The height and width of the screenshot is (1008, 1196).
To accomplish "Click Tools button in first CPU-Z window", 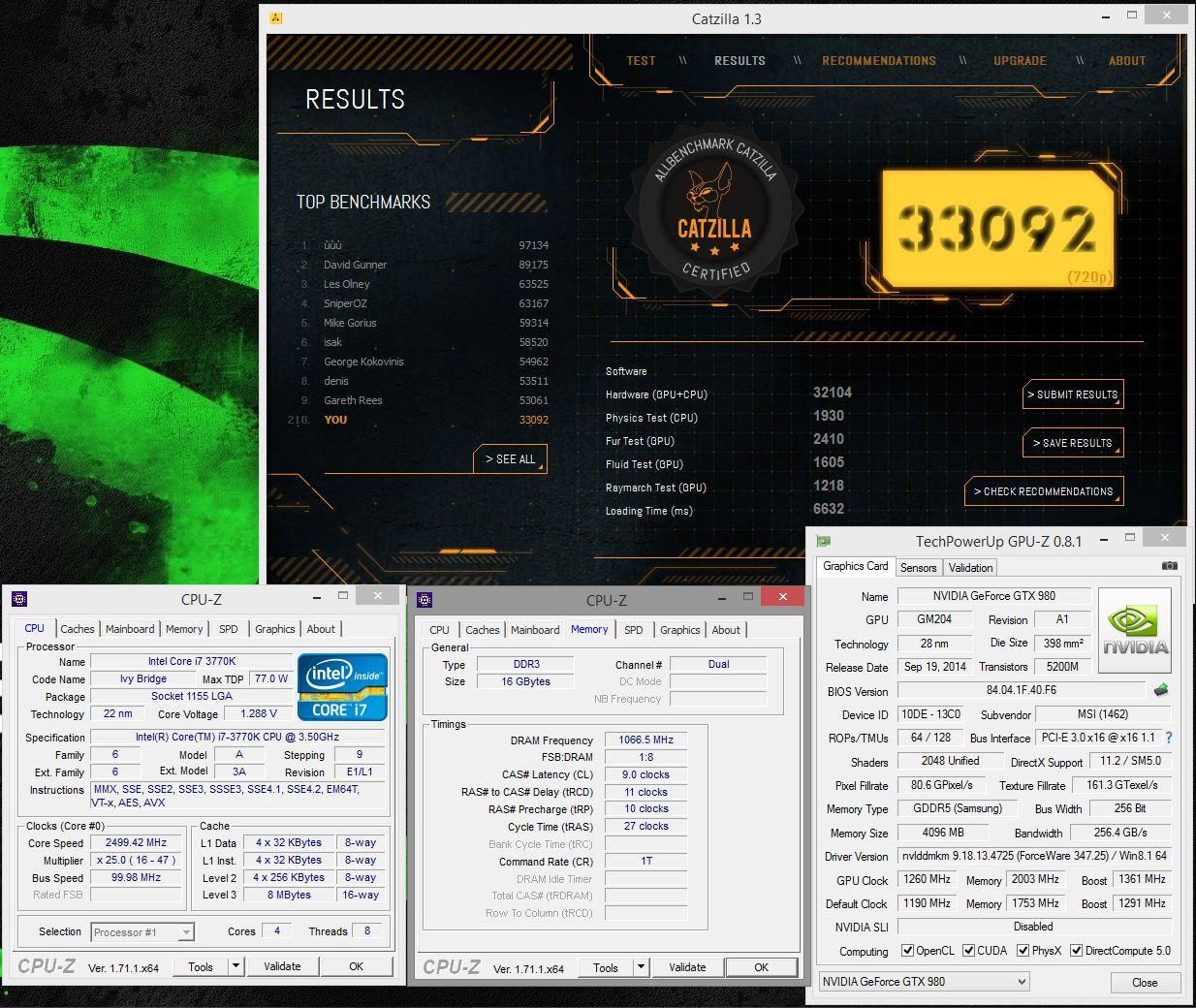I will pyautogui.click(x=201, y=966).
